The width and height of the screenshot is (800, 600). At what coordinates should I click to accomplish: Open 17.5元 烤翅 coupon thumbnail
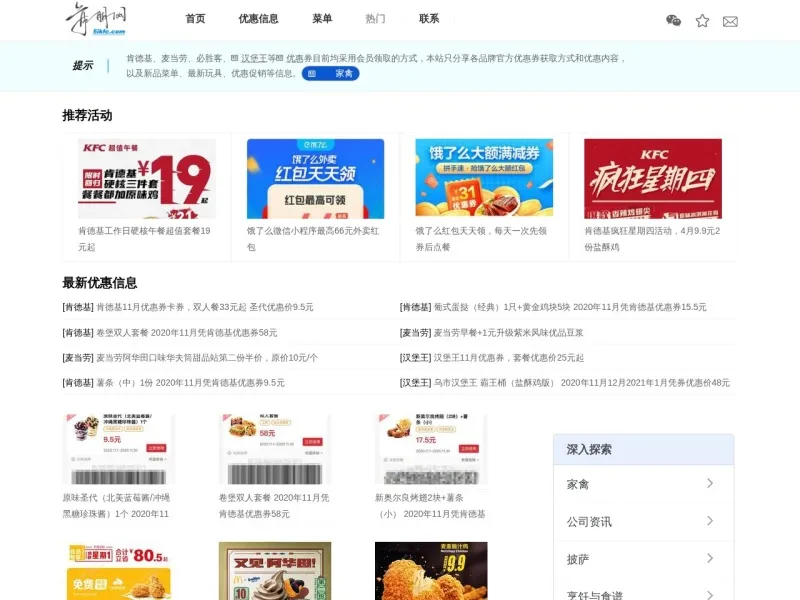click(x=431, y=449)
